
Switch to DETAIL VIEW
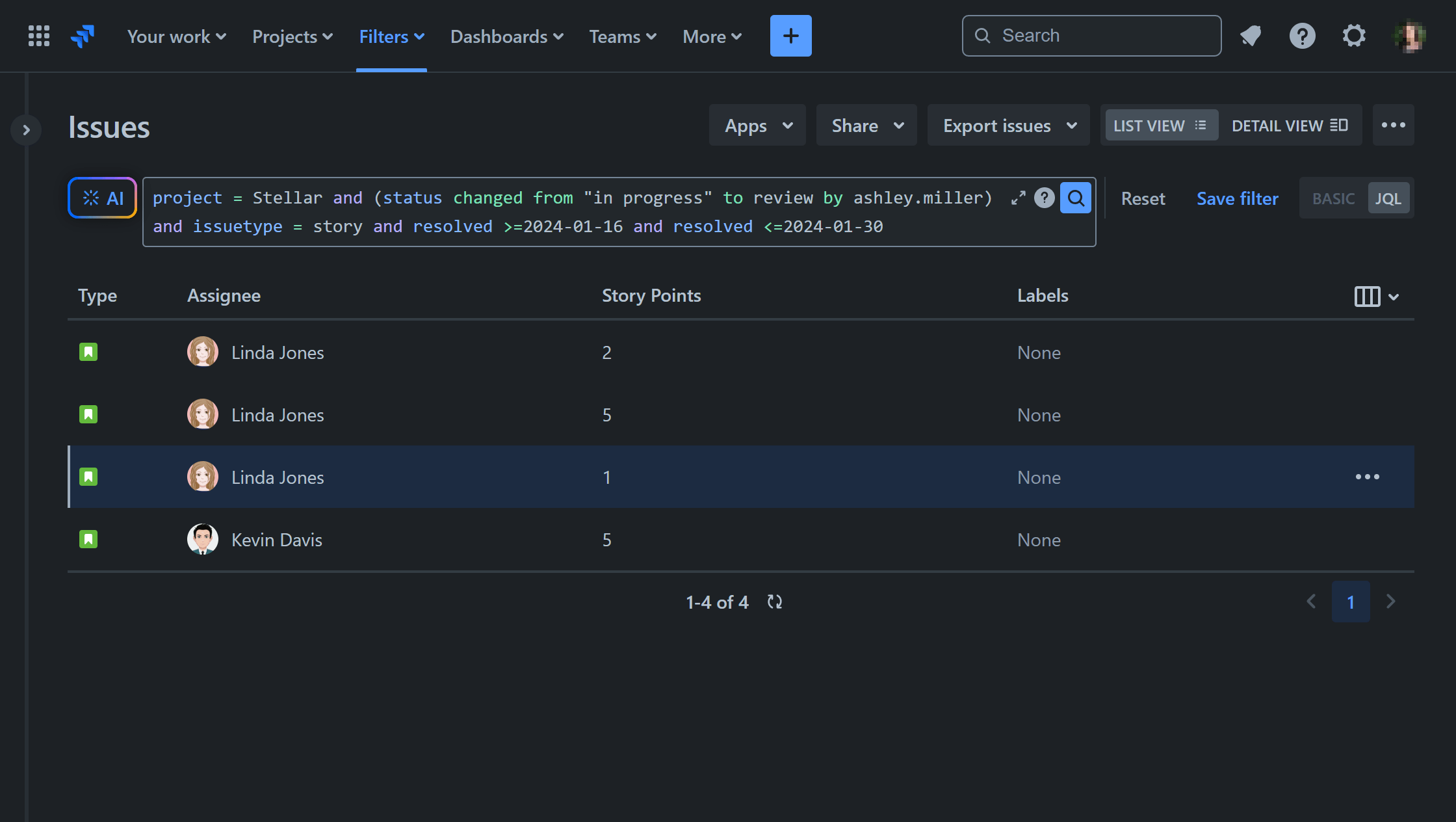(x=1290, y=125)
